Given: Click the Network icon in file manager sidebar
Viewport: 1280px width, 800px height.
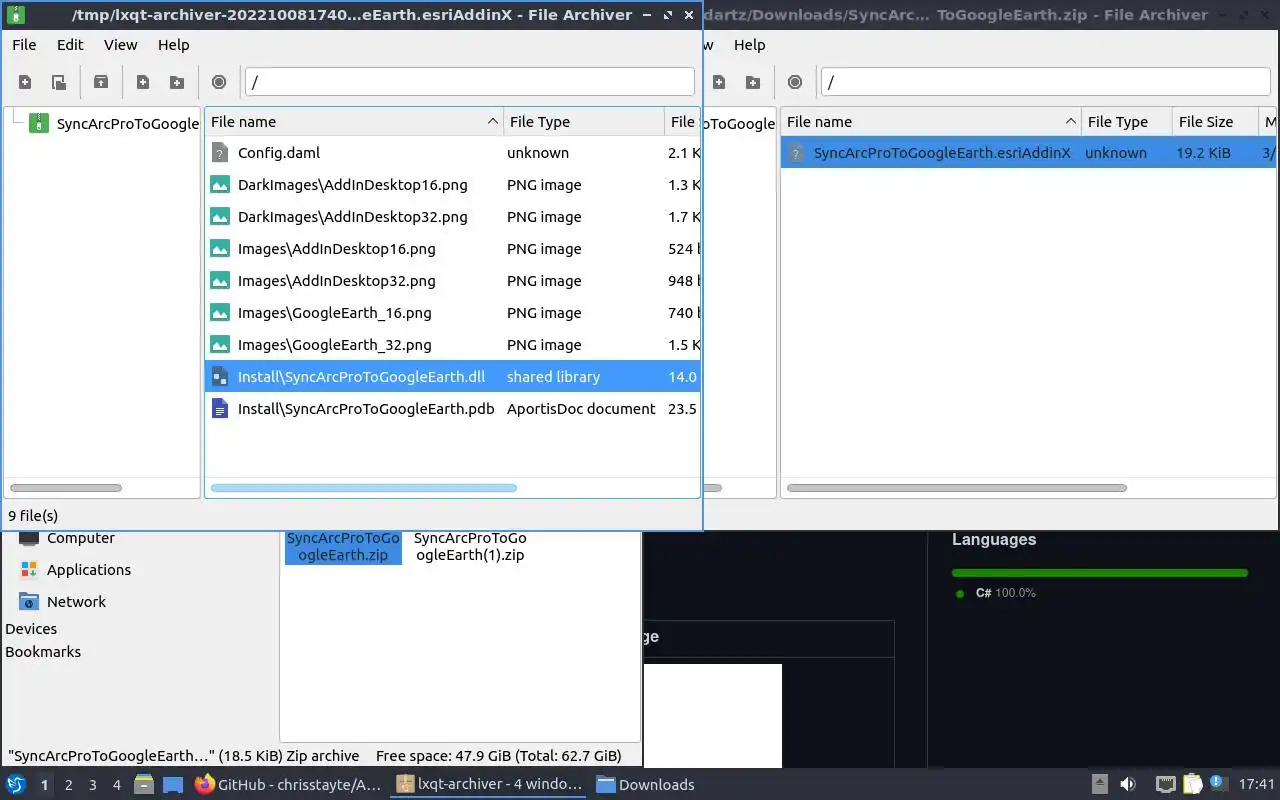Looking at the screenshot, I should [x=29, y=602].
